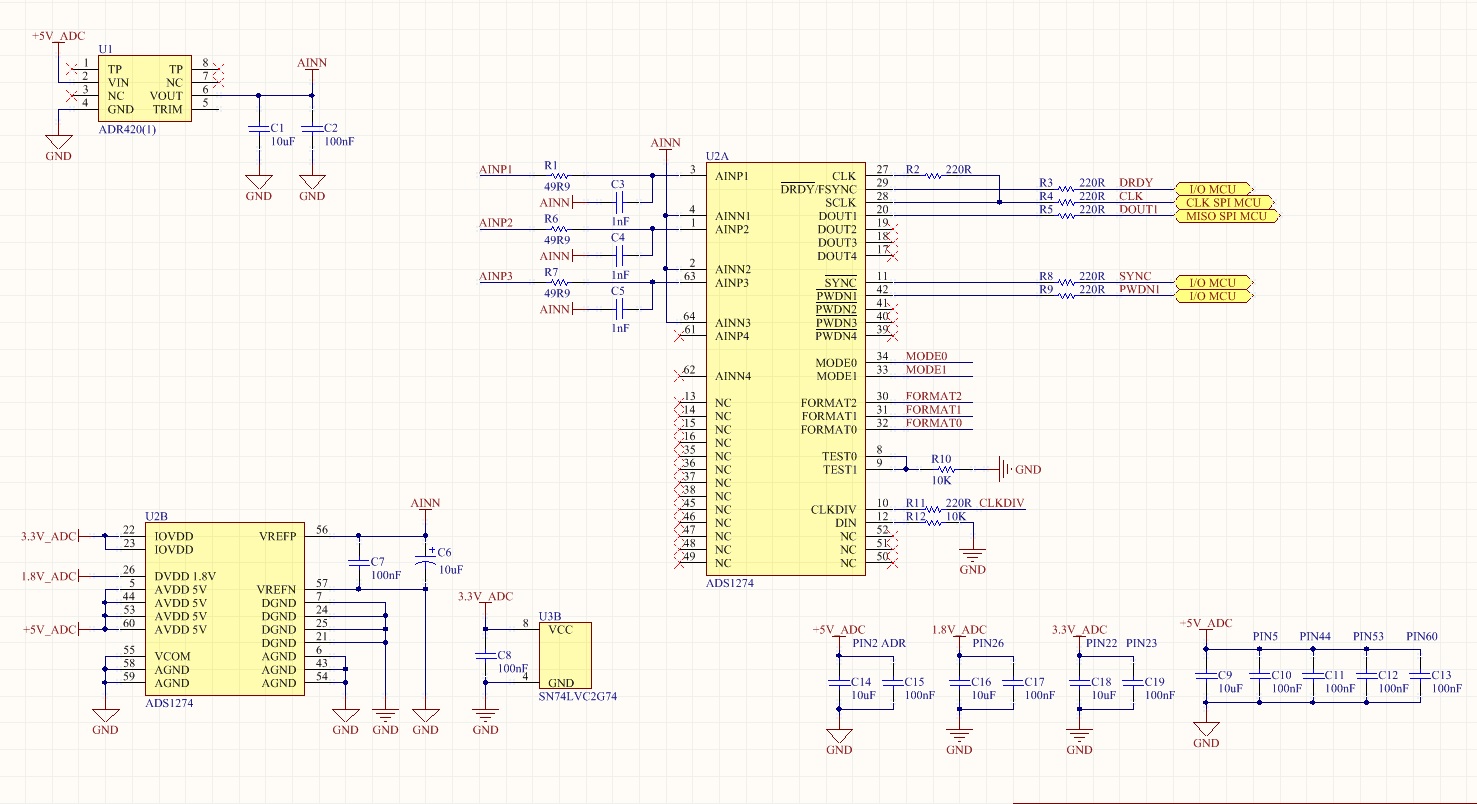The height and width of the screenshot is (804, 1477).
Task: Click the DVDD 1.8V pin name
Action: pos(185,577)
